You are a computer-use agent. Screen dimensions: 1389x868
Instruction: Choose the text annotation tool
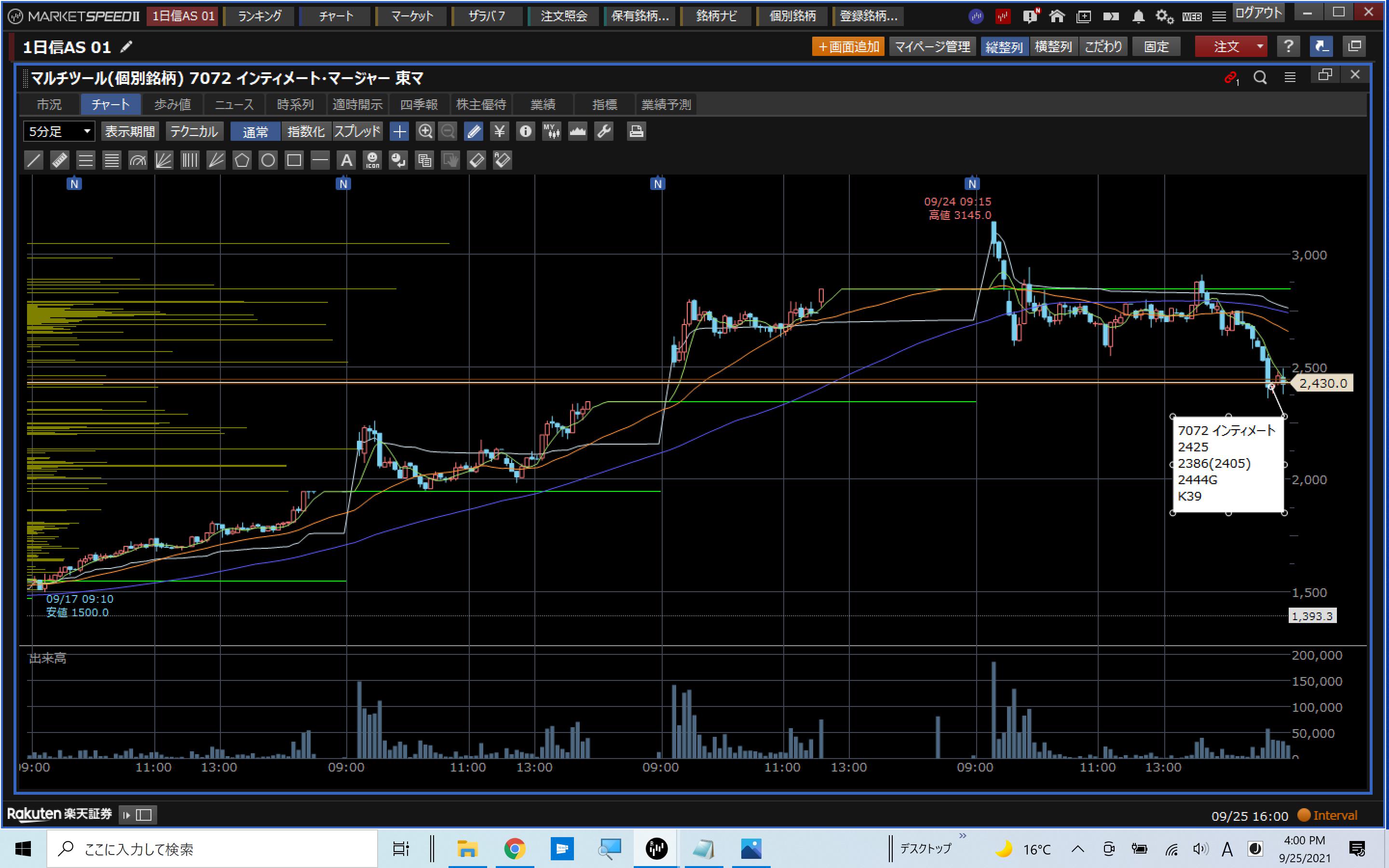346,160
